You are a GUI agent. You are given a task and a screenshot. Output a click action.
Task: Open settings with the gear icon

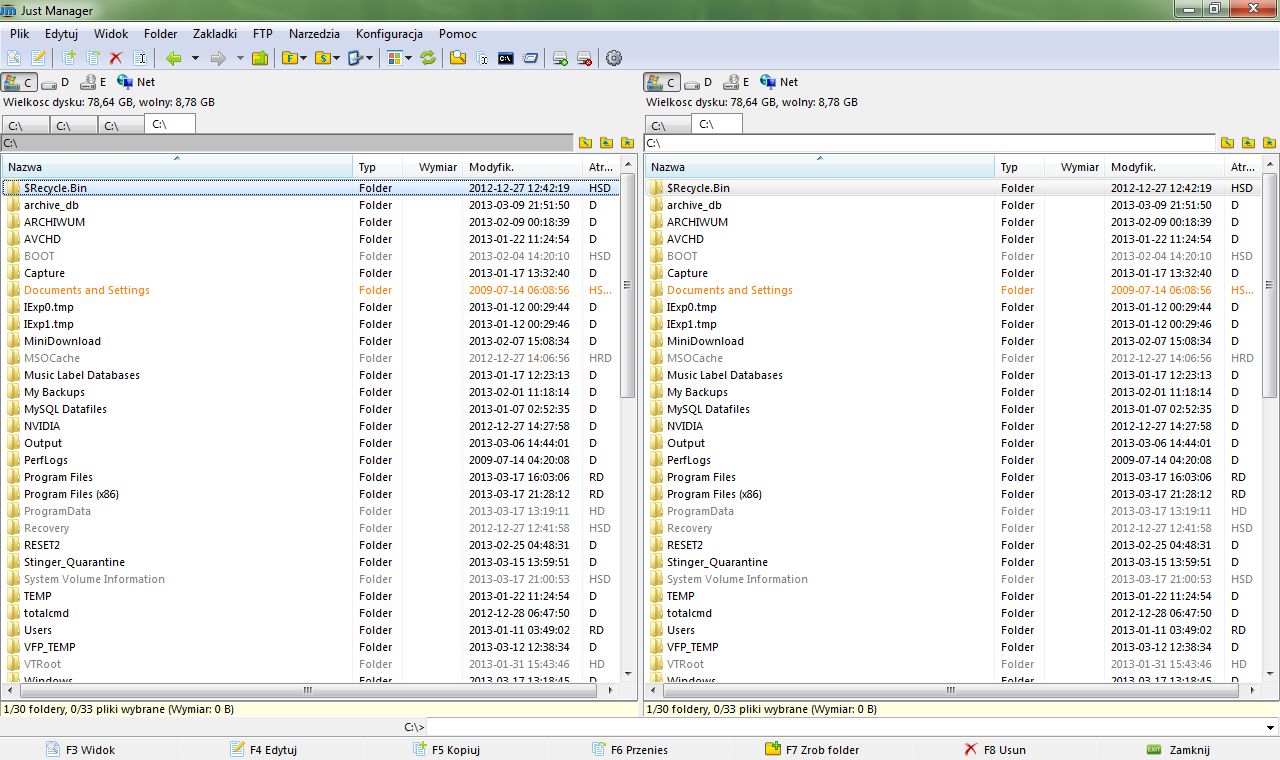(614, 58)
